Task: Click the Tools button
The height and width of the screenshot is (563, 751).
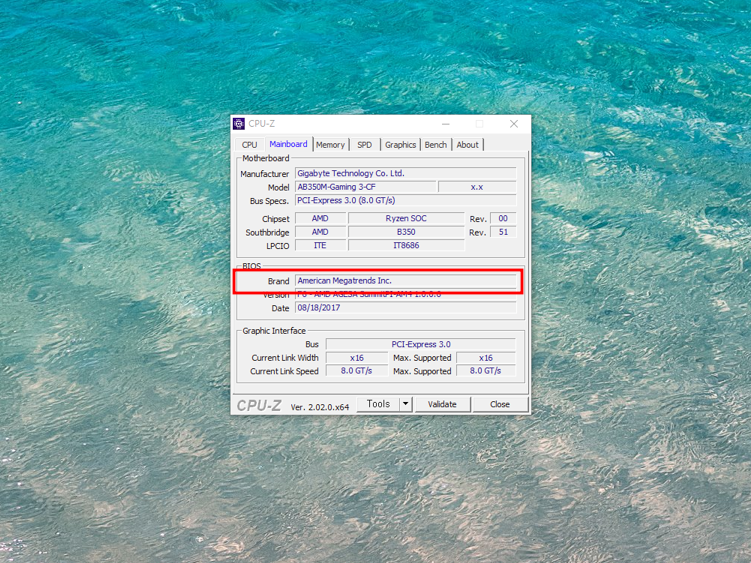Action: pyautogui.click(x=378, y=404)
